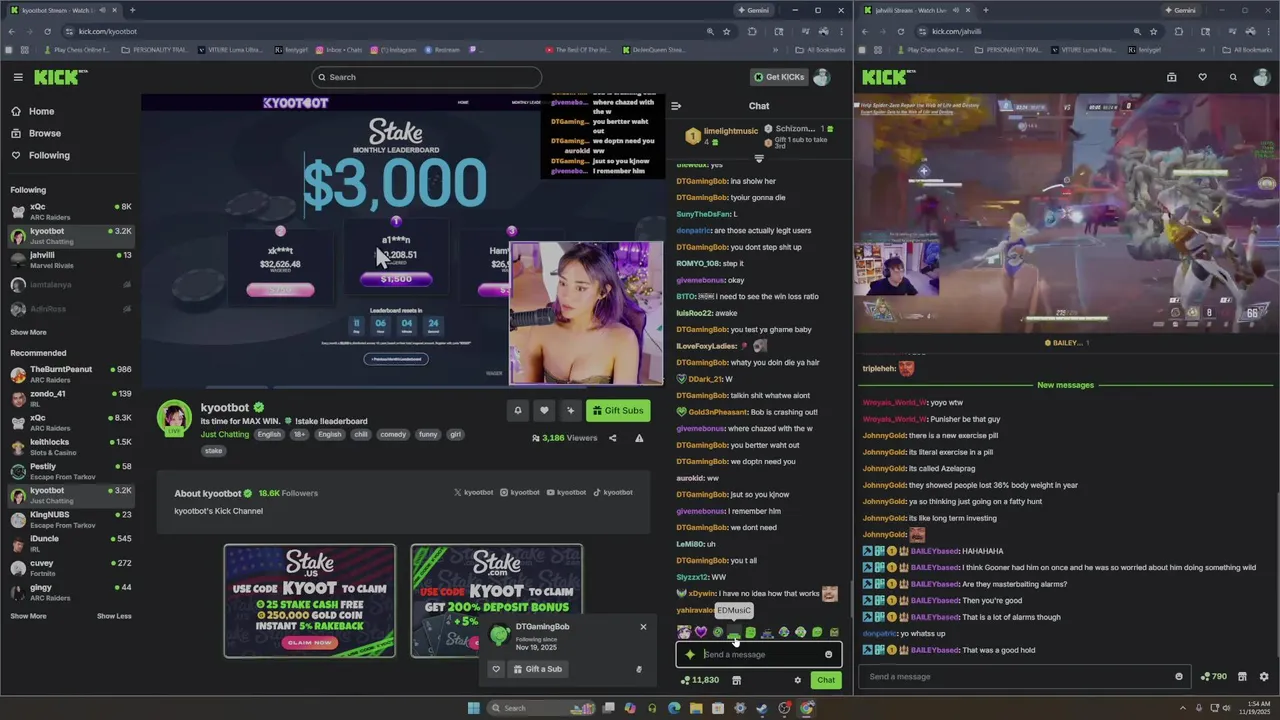Click the 3,186 Viewers counter
Image resolution: width=1280 pixels, height=720 pixels.
[564, 438]
